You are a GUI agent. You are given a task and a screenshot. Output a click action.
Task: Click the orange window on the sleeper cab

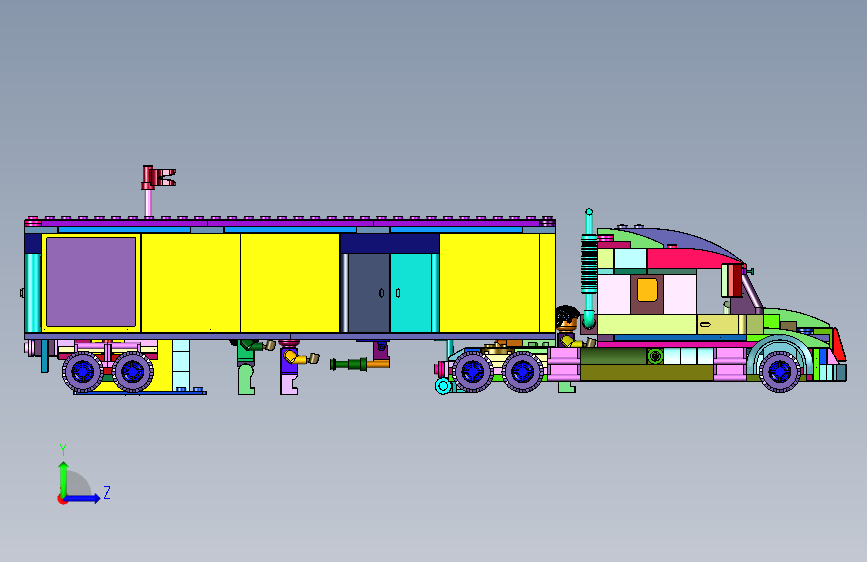[x=647, y=290]
